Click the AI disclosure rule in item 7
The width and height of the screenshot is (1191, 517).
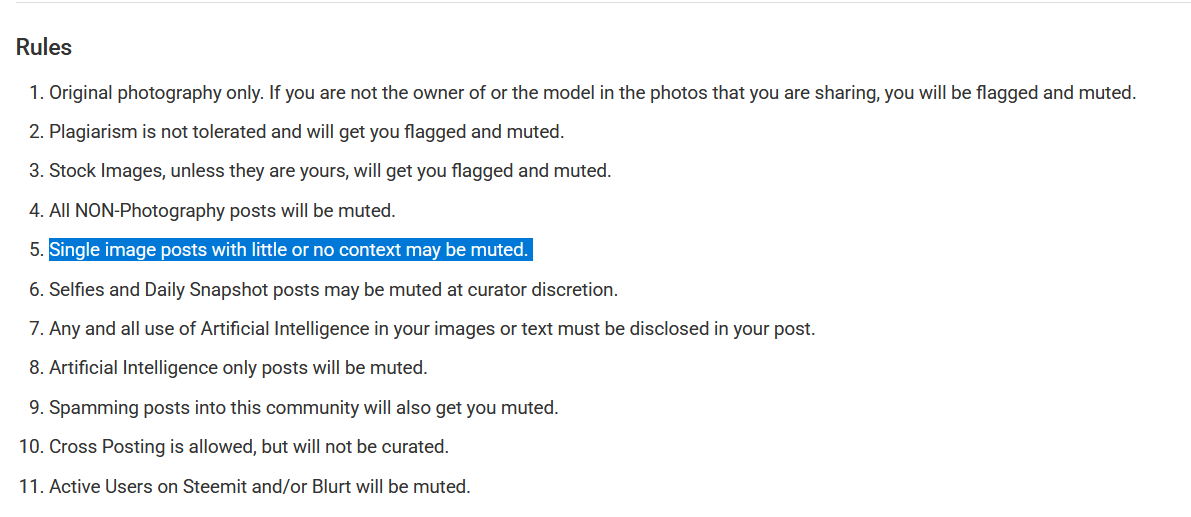(432, 328)
